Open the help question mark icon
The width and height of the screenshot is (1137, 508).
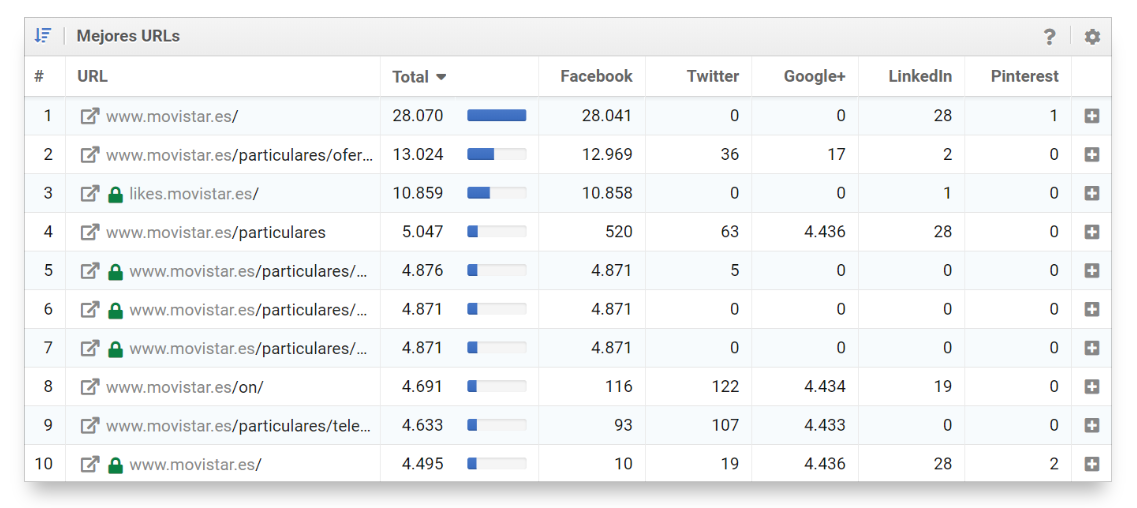(x=1049, y=37)
